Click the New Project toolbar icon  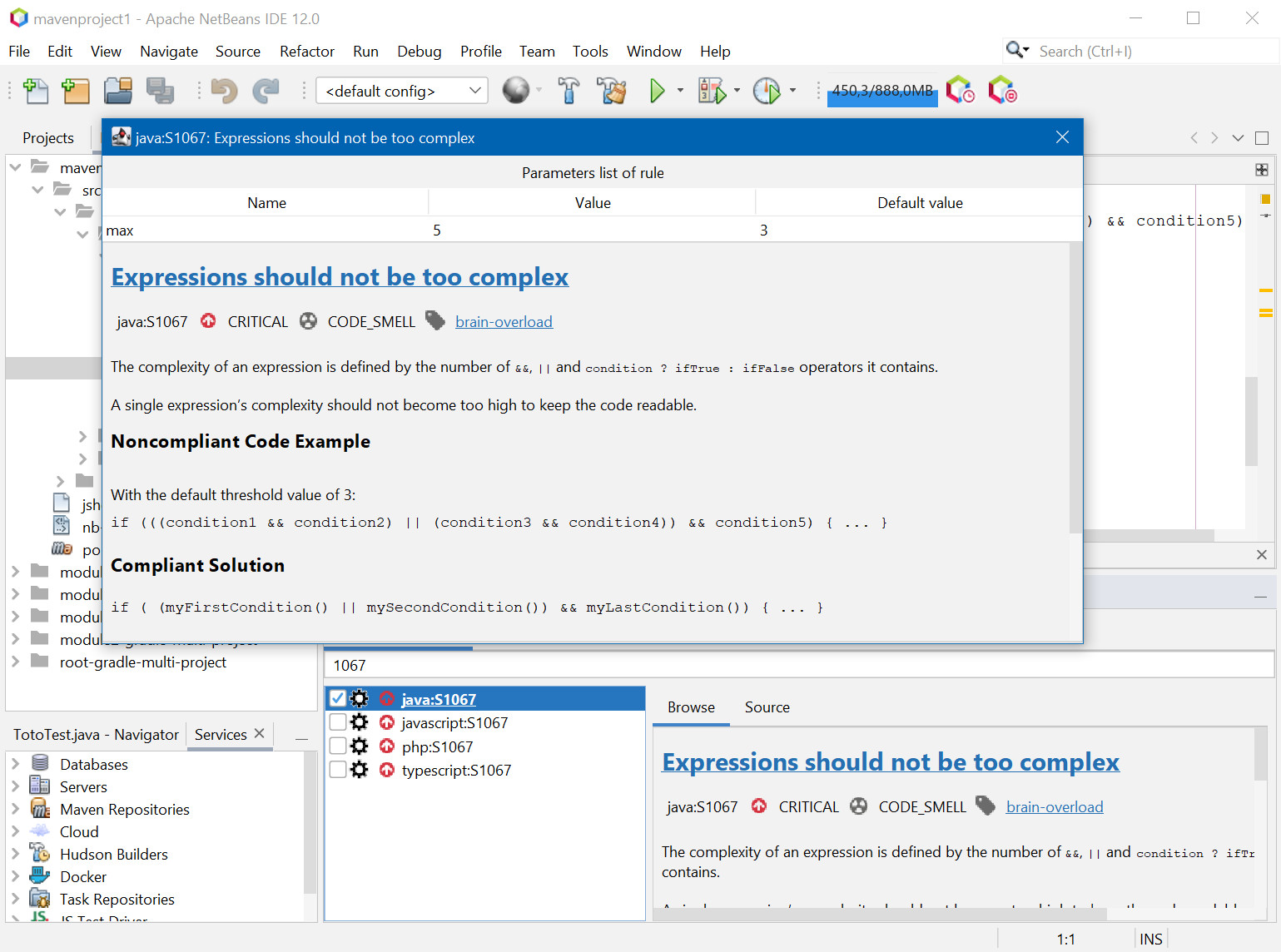(76, 91)
